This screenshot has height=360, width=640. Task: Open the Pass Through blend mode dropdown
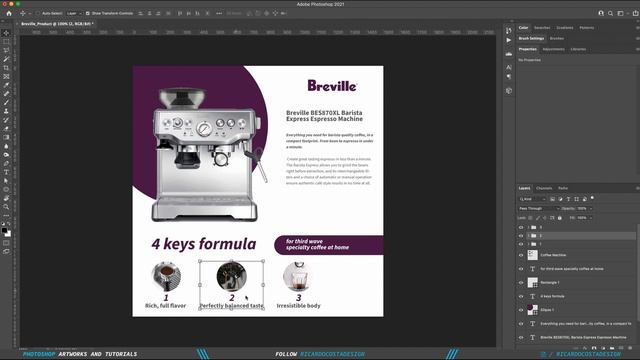click(x=538, y=209)
